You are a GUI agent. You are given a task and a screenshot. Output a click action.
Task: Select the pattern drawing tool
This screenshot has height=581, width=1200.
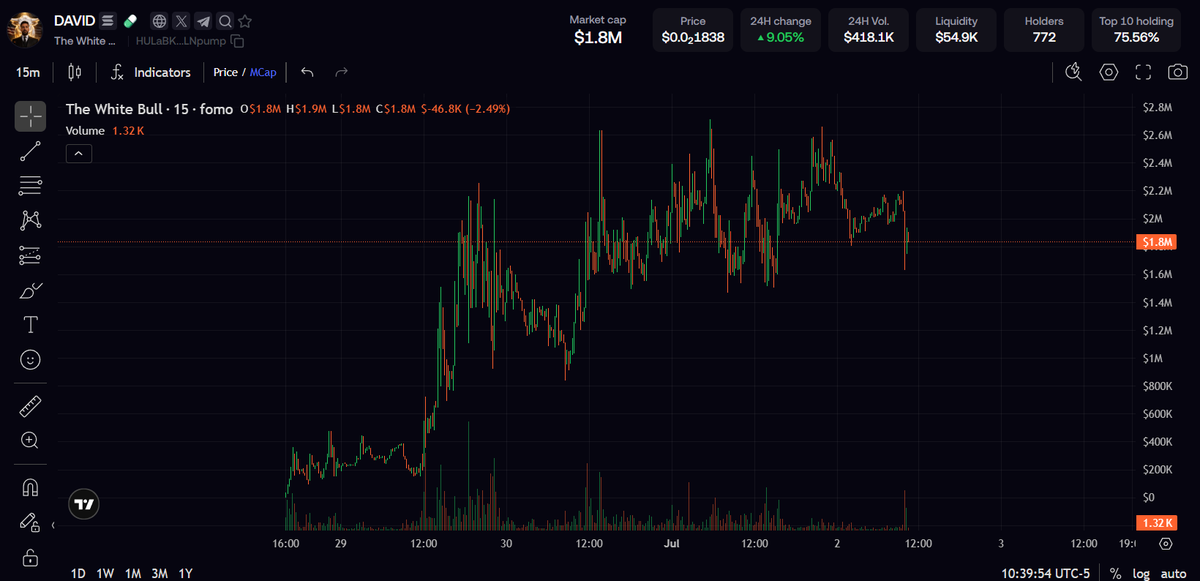[30, 220]
